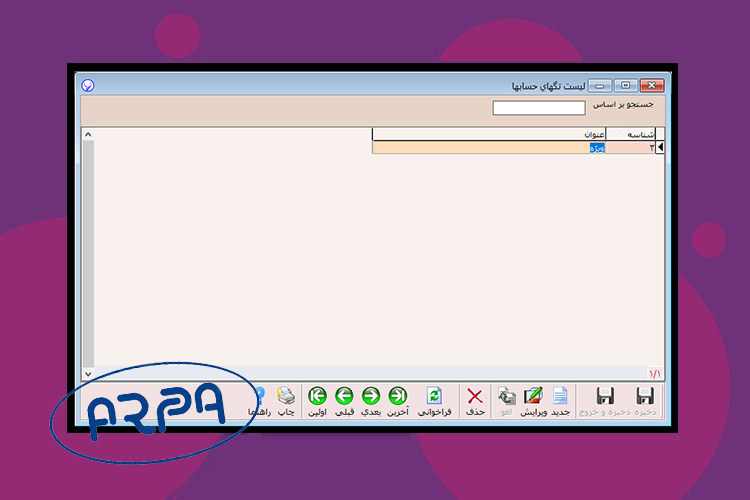Create a new record with جدید
750x500 pixels.
click(x=560, y=401)
